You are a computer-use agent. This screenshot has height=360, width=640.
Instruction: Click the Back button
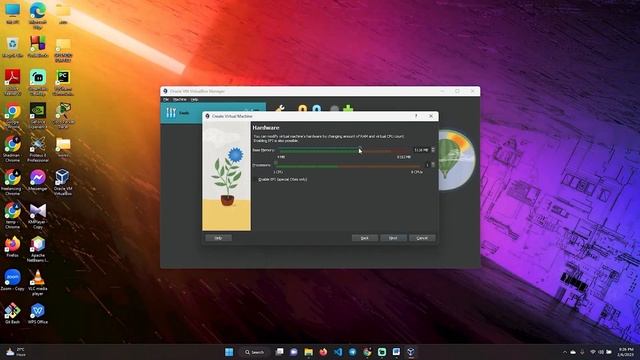(364, 238)
